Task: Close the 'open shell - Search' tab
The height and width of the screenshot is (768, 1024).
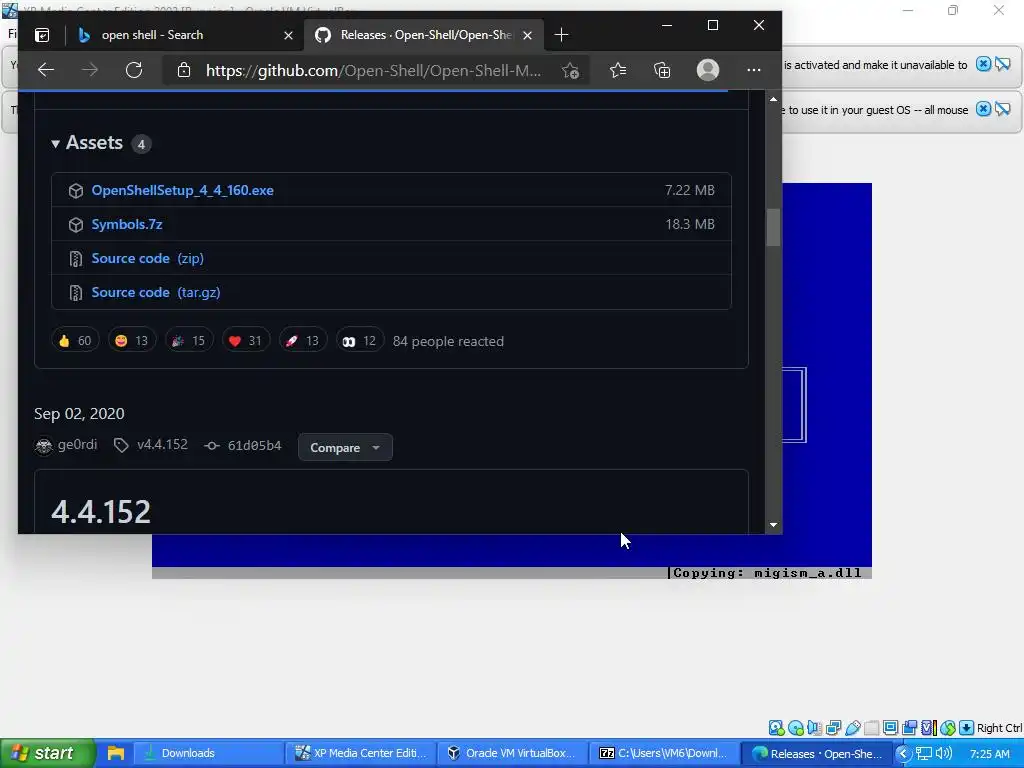Action: click(x=288, y=35)
